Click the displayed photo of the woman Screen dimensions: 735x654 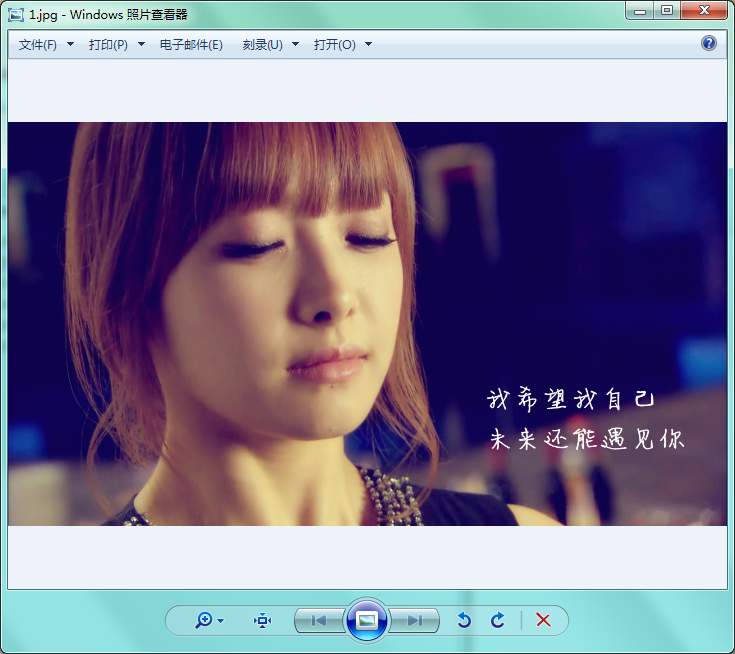[x=368, y=323]
